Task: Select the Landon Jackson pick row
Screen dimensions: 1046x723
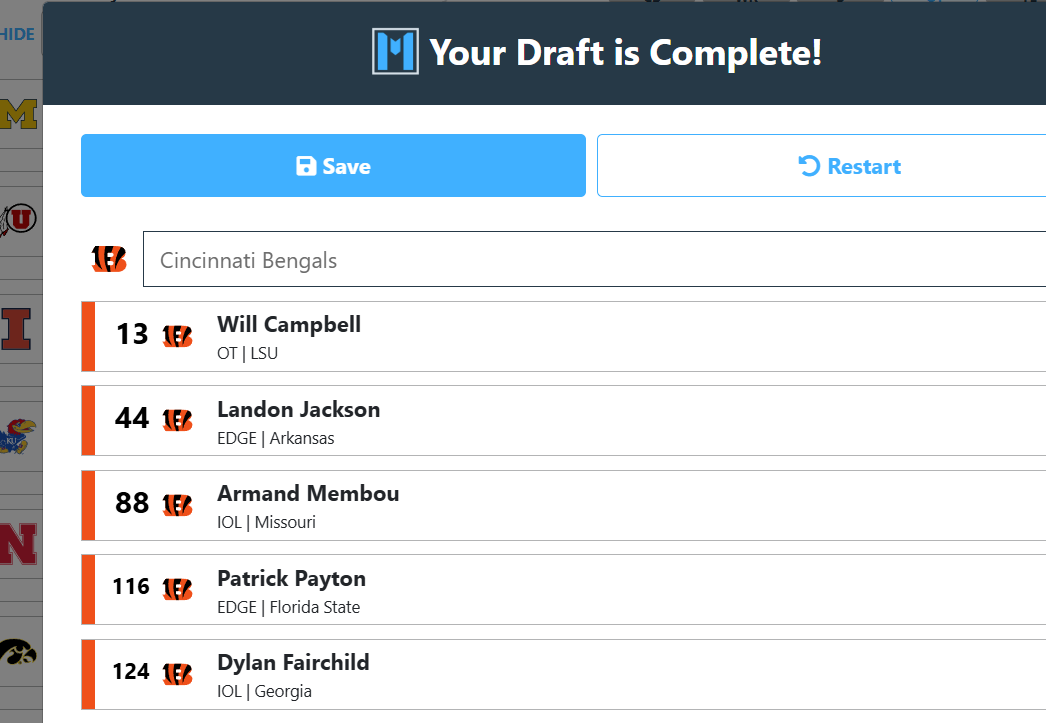Action: [564, 421]
